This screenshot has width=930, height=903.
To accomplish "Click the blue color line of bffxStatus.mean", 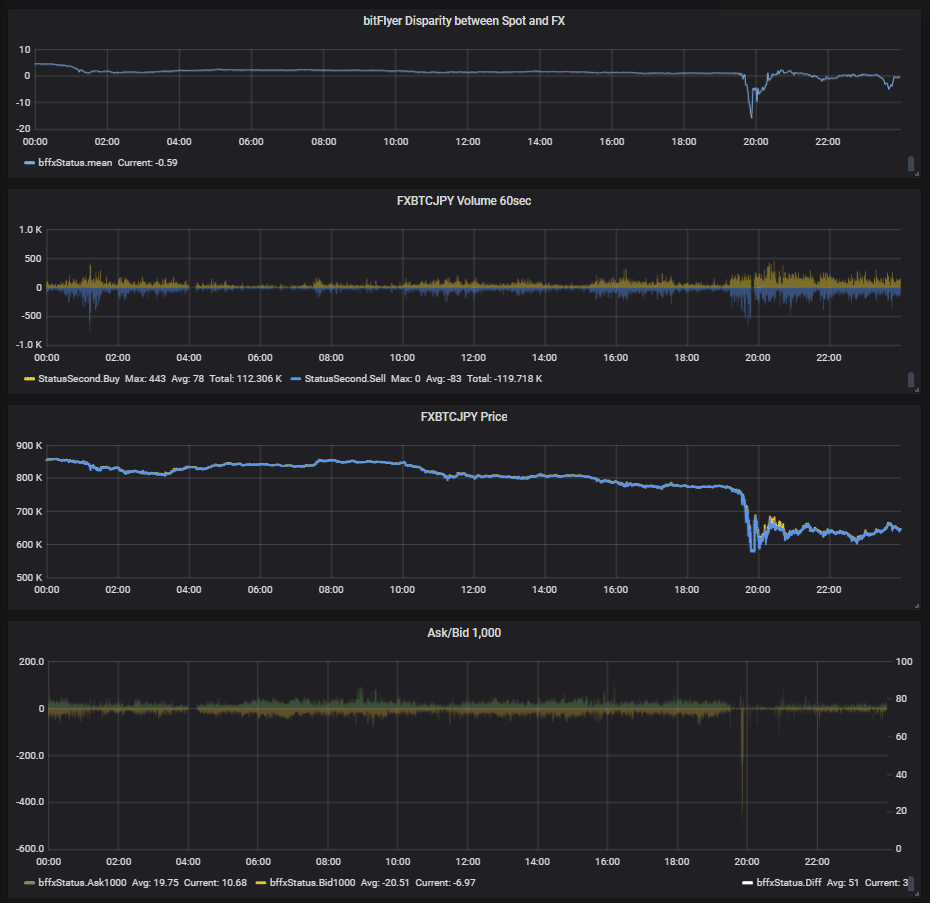I will (x=30, y=163).
